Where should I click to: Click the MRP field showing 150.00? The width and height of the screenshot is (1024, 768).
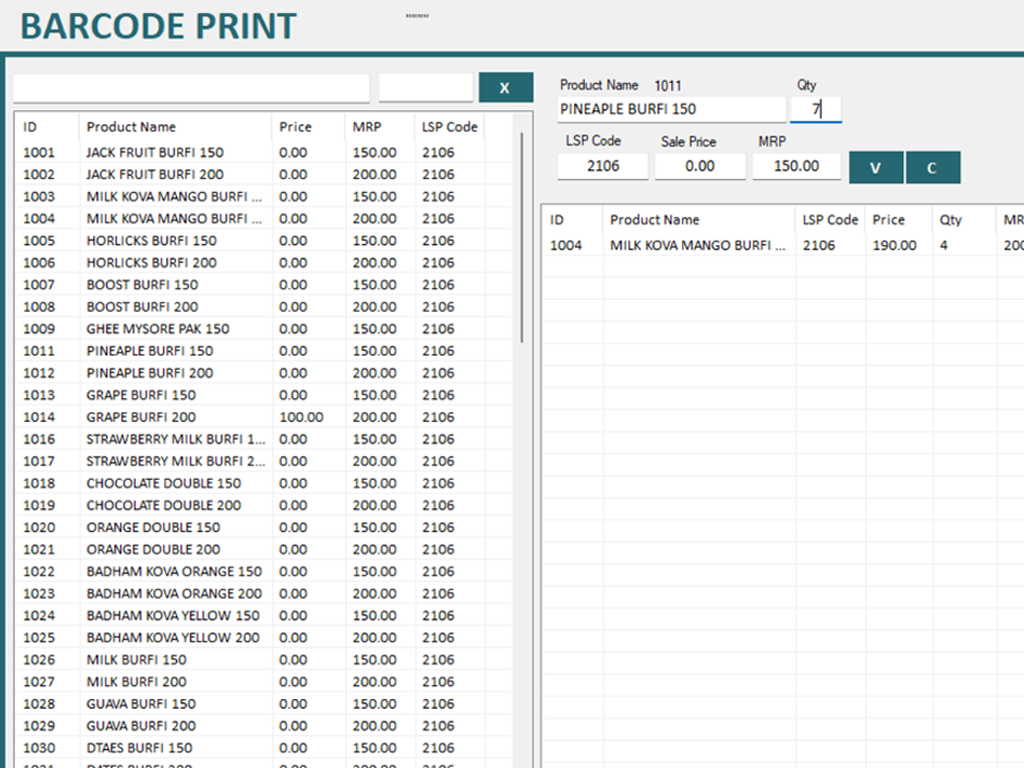pyautogui.click(x=796, y=166)
